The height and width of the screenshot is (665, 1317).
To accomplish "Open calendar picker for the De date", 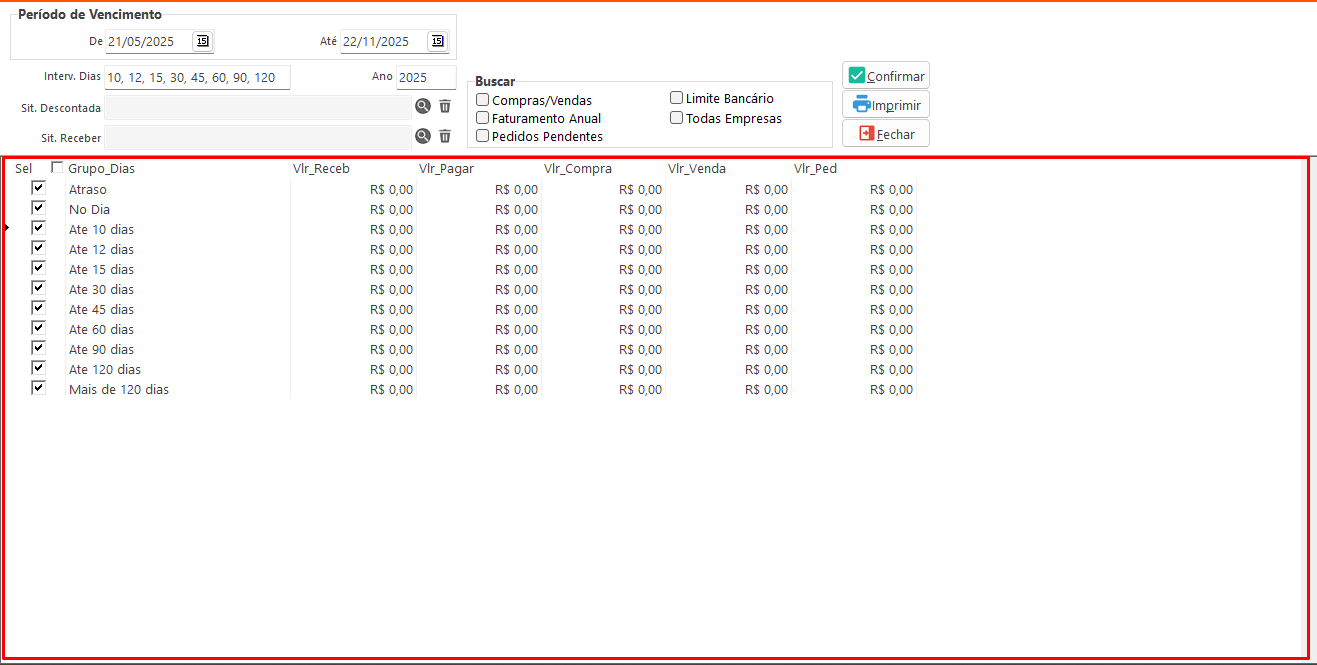I will pos(202,41).
